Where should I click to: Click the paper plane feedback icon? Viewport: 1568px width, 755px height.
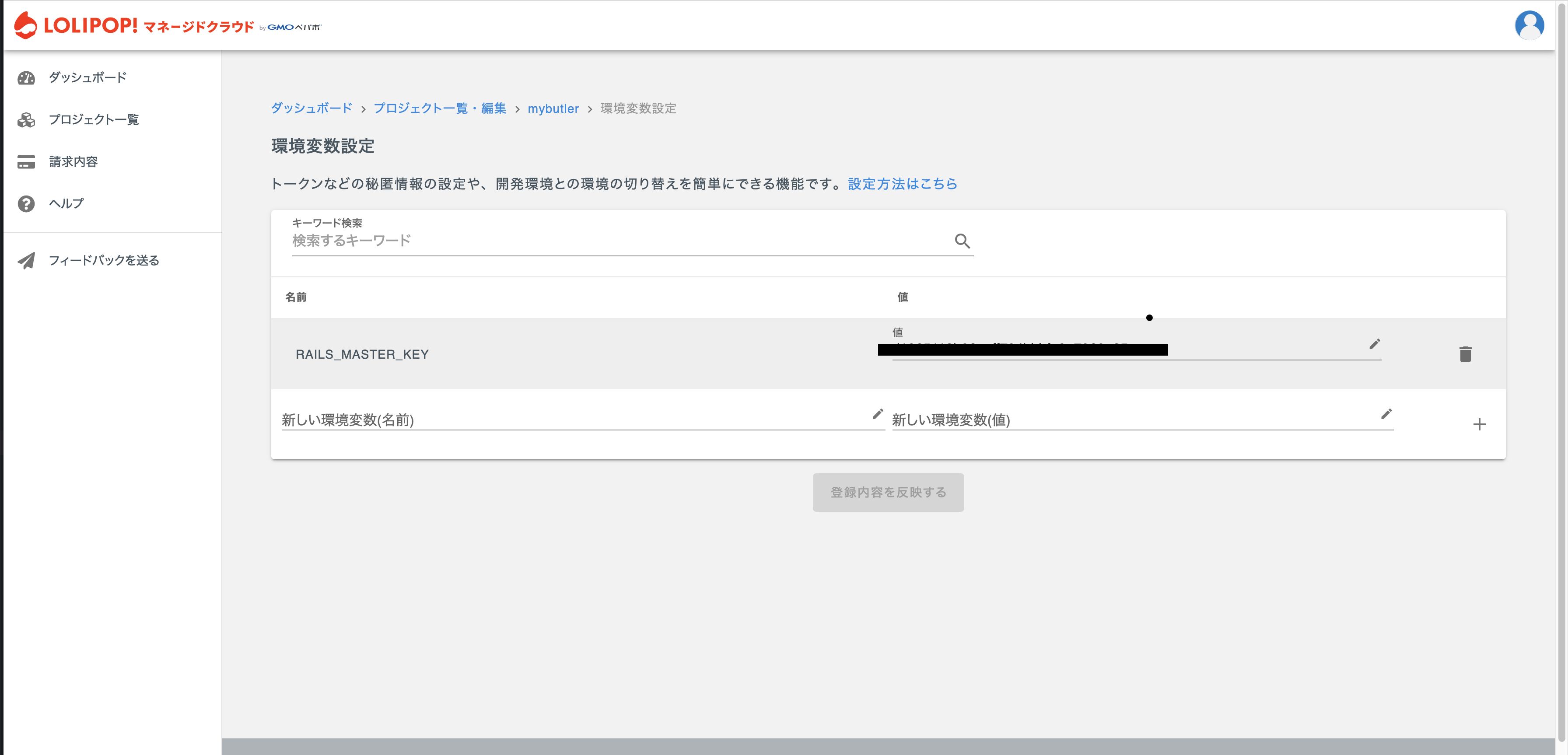(26, 260)
